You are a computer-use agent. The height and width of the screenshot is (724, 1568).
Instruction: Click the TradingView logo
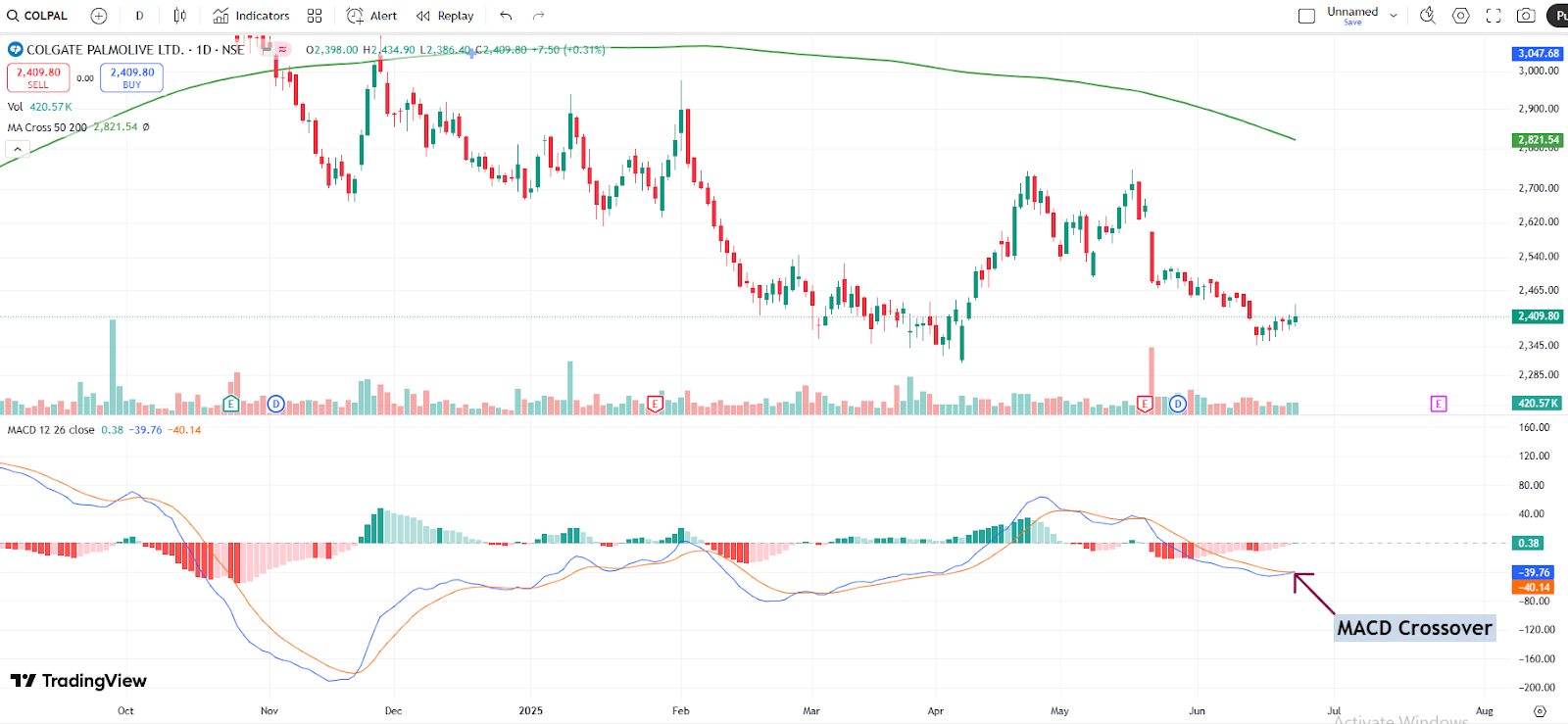(78, 681)
